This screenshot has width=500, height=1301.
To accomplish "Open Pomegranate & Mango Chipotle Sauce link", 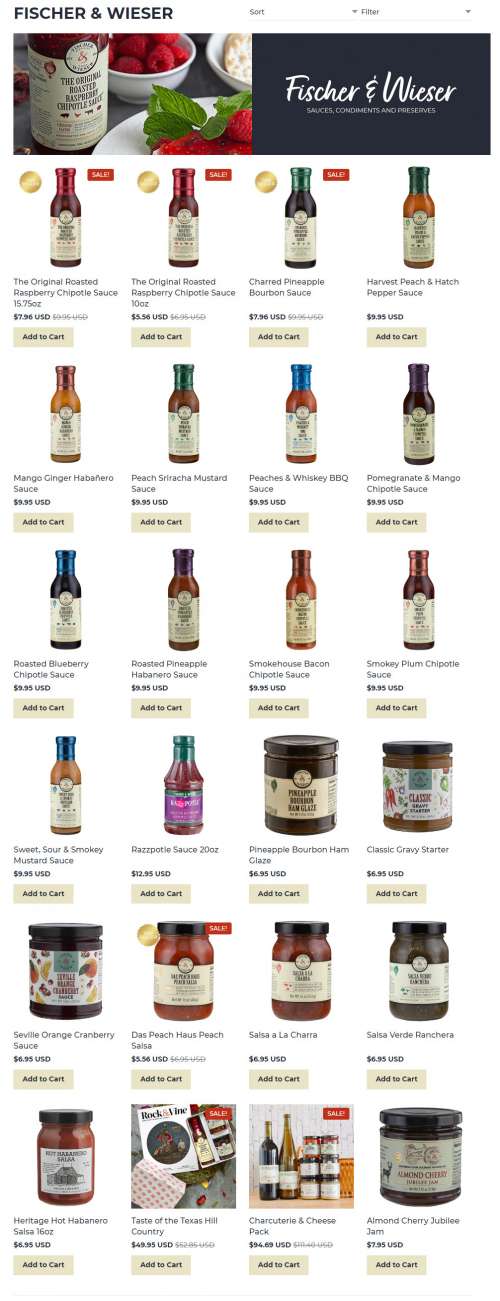I will click(x=413, y=483).
